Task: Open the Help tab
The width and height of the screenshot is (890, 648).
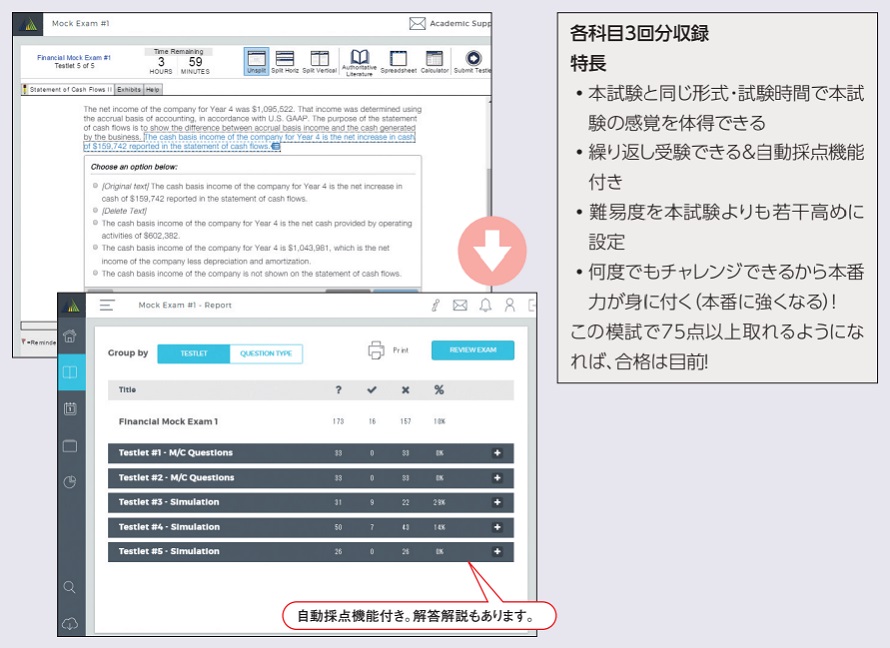Action: point(153,89)
